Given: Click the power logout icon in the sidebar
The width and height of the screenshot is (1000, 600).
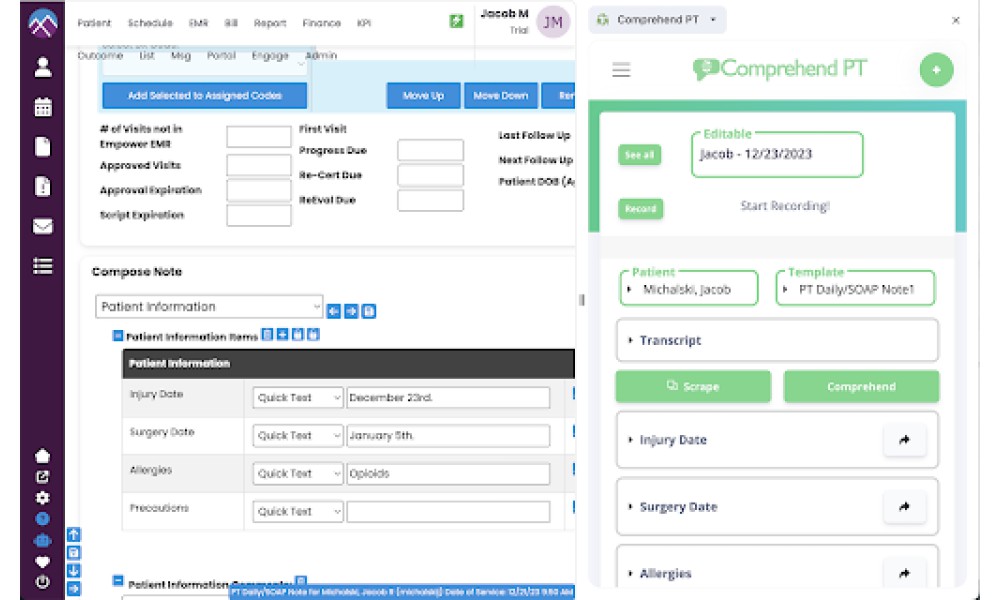Looking at the screenshot, I should tap(42, 582).
